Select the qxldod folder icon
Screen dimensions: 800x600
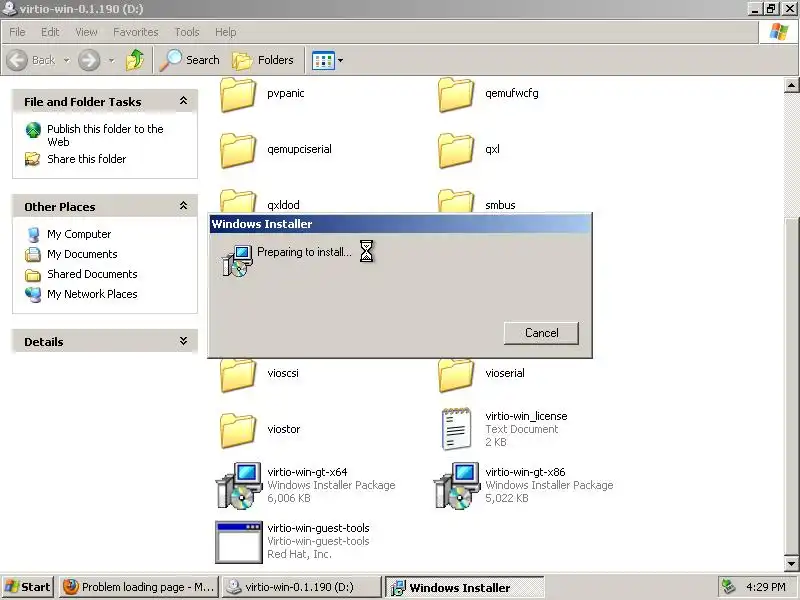coord(238,201)
